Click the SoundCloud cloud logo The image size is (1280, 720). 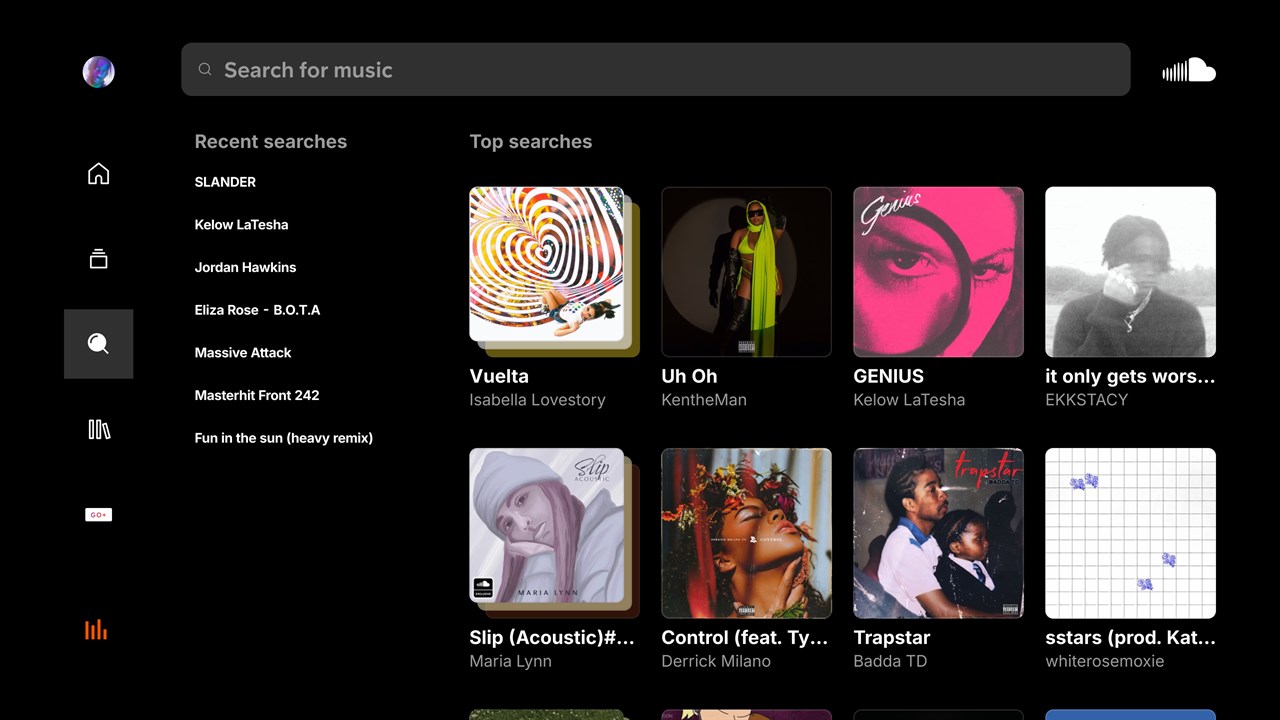click(1188, 70)
